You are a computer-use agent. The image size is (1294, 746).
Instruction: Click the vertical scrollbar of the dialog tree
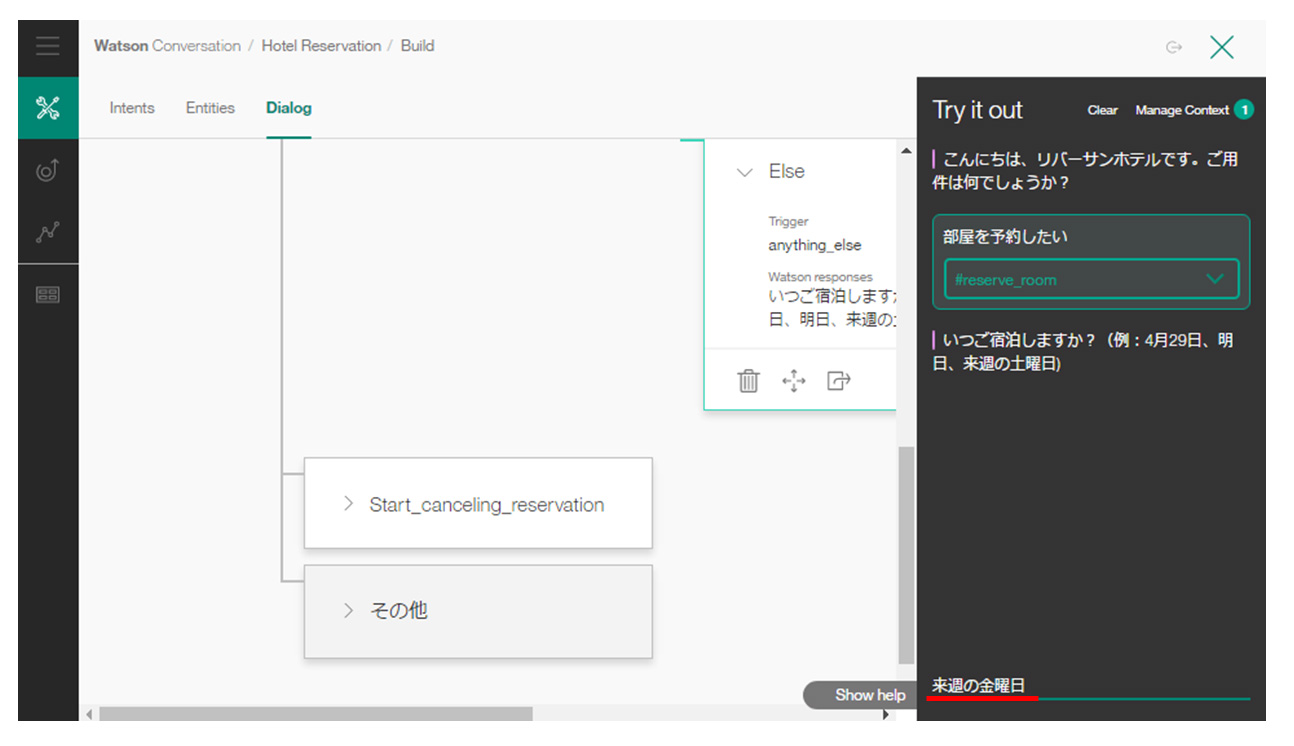906,555
